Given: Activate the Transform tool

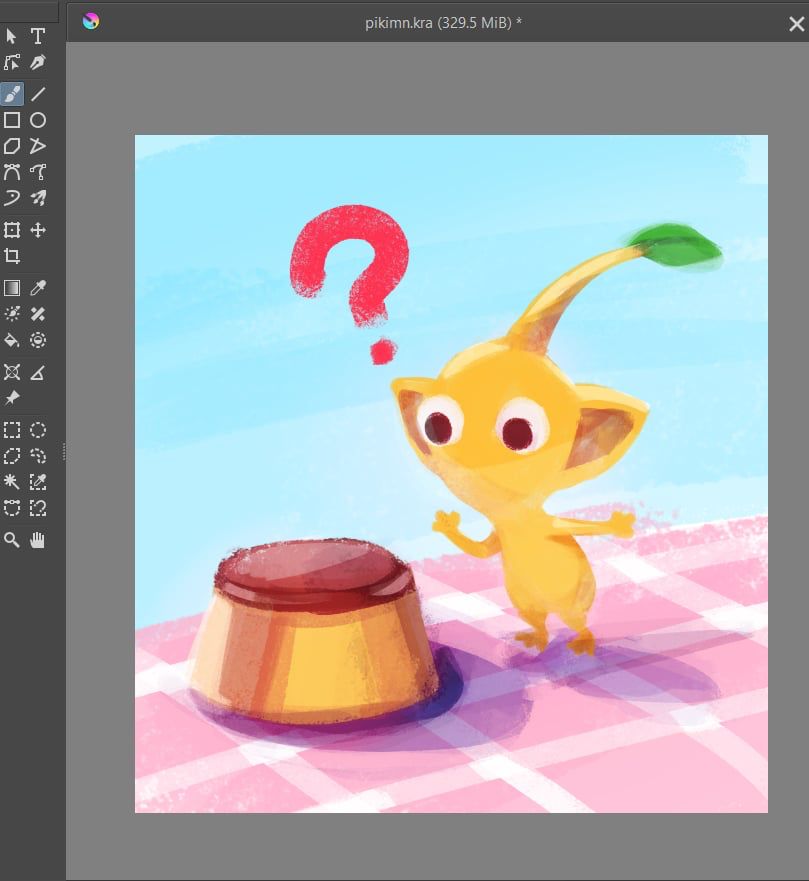Looking at the screenshot, I should pos(12,230).
